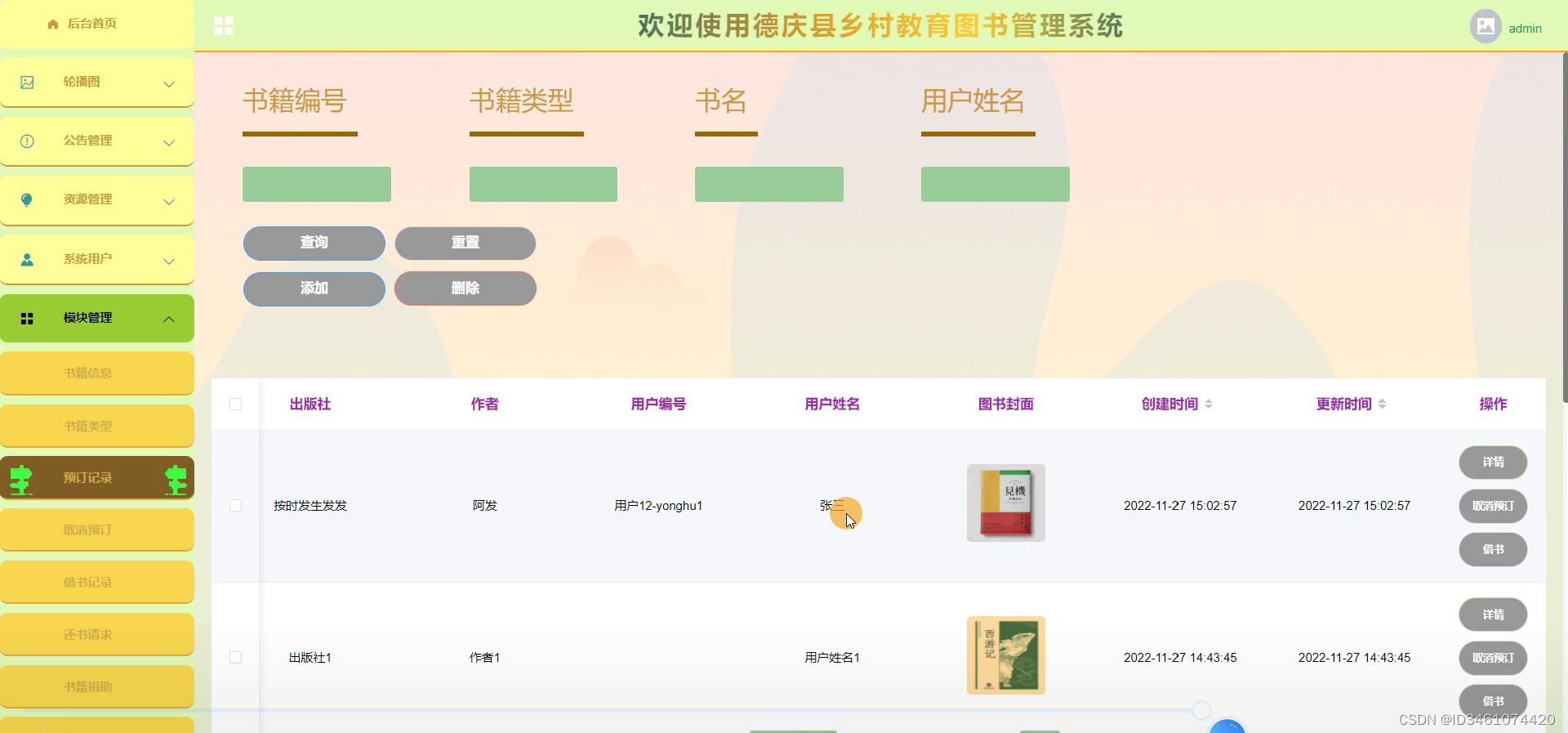Viewport: 1568px width, 733px height.
Task: Open the 书籍捐助 submenu item
Action: (97, 687)
